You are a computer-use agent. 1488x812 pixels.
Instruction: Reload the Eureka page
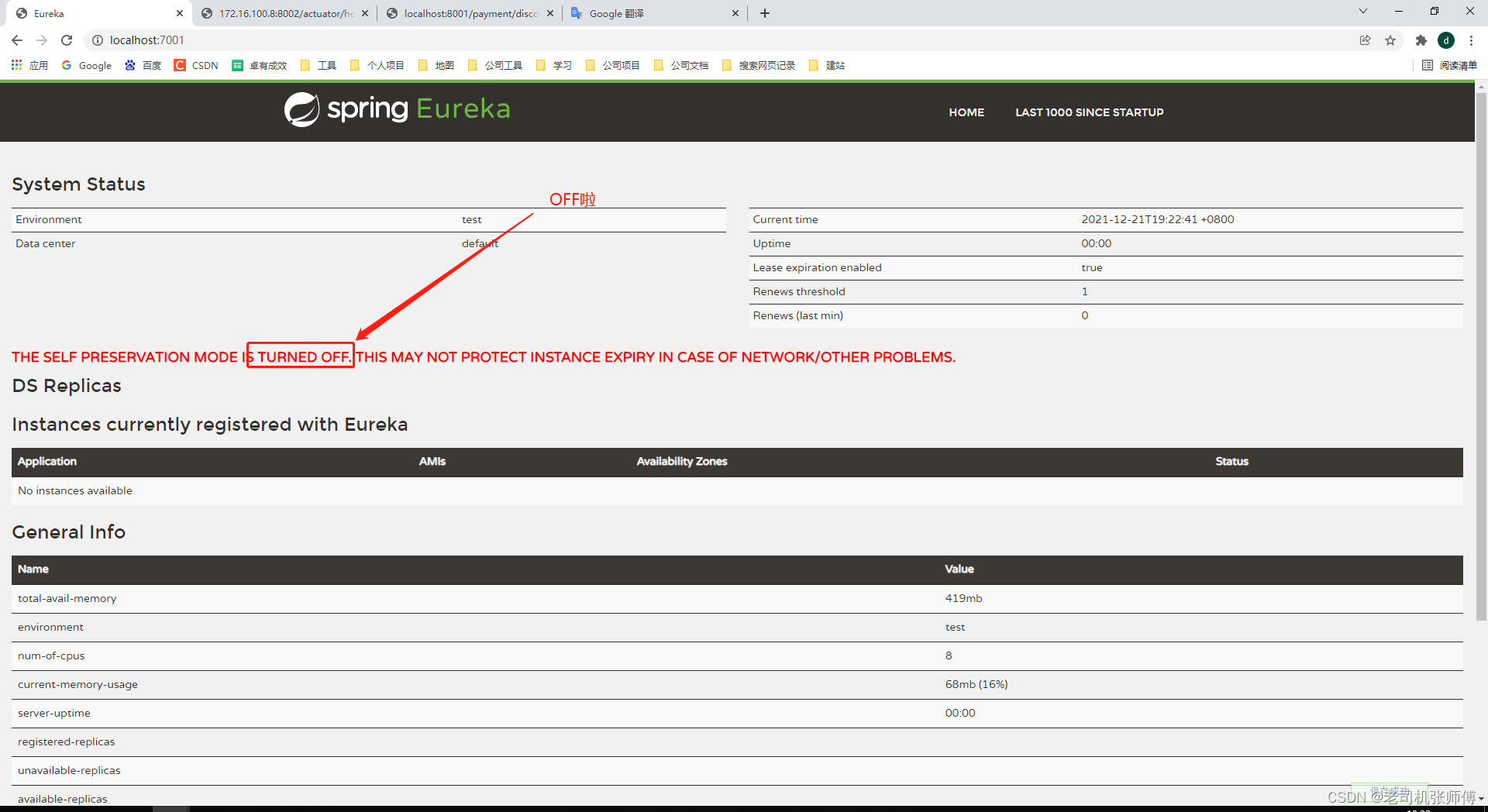[67, 40]
